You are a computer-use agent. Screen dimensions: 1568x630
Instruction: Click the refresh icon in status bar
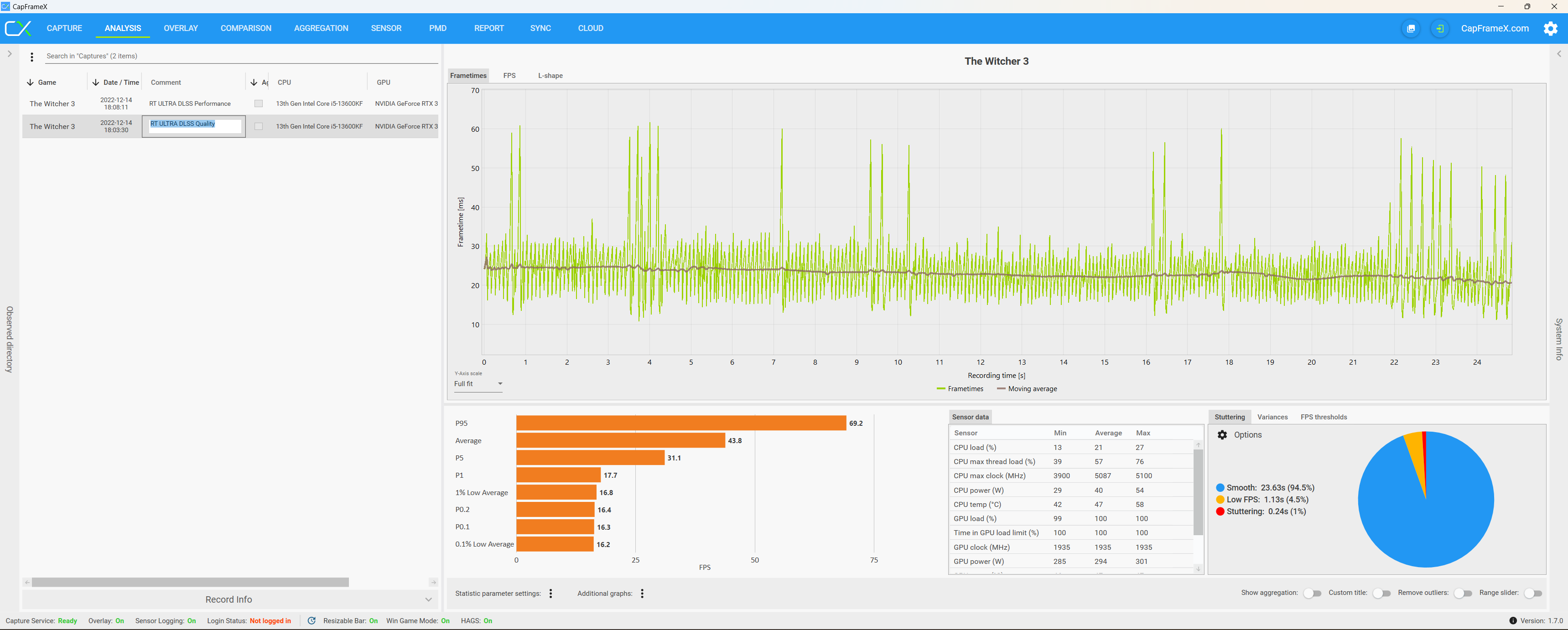pos(312,621)
